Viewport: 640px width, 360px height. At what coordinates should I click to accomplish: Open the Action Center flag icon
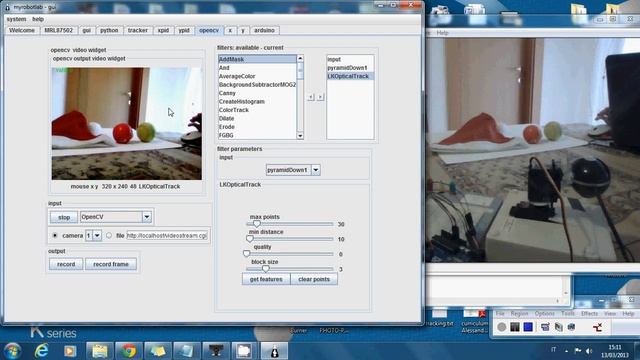coord(578,351)
